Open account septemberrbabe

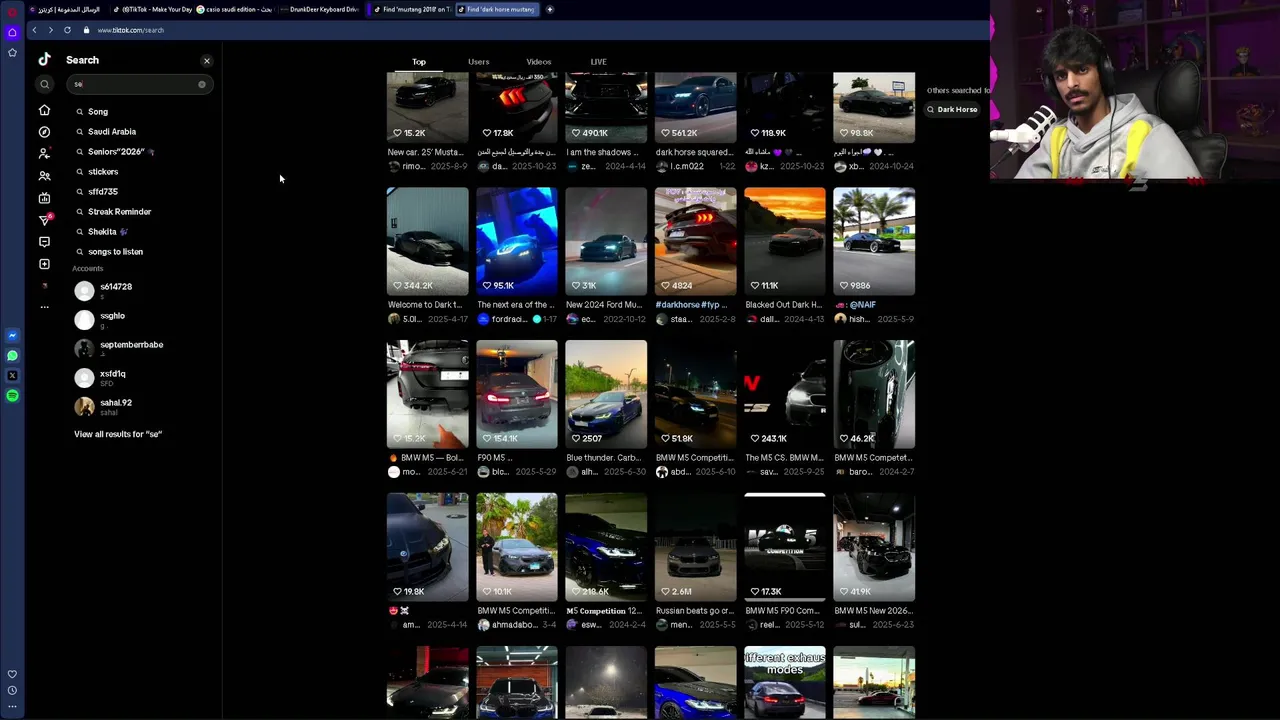pyautogui.click(x=140, y=348)
